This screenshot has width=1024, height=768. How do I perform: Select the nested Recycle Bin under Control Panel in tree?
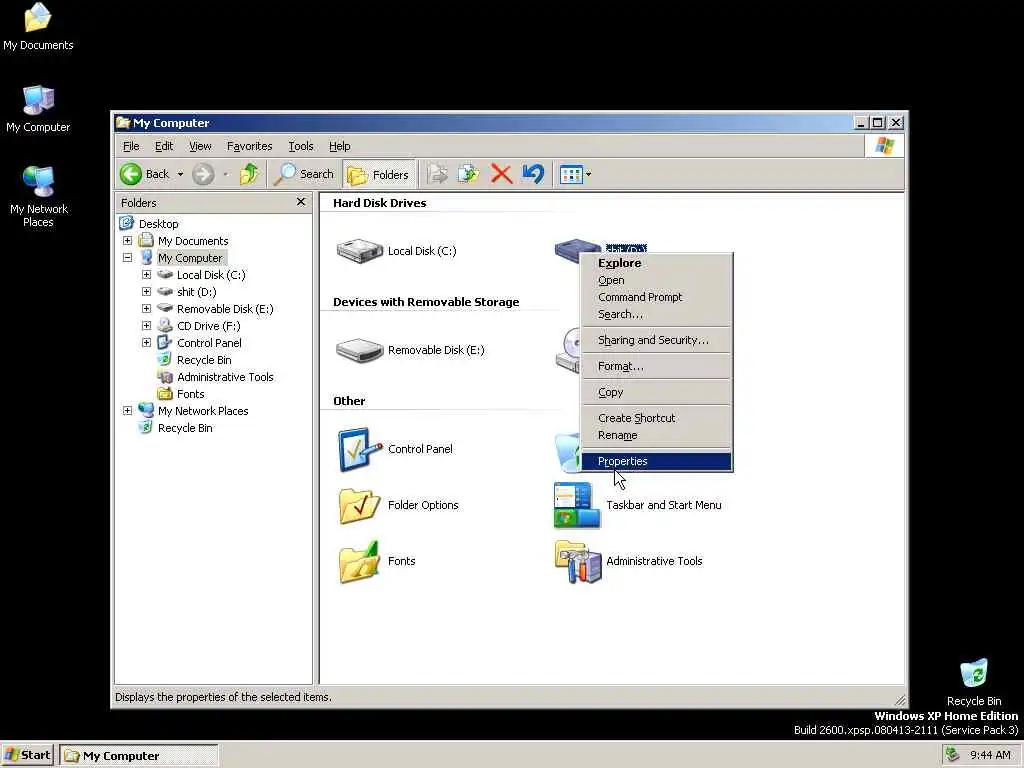click(x=204, y=360)
